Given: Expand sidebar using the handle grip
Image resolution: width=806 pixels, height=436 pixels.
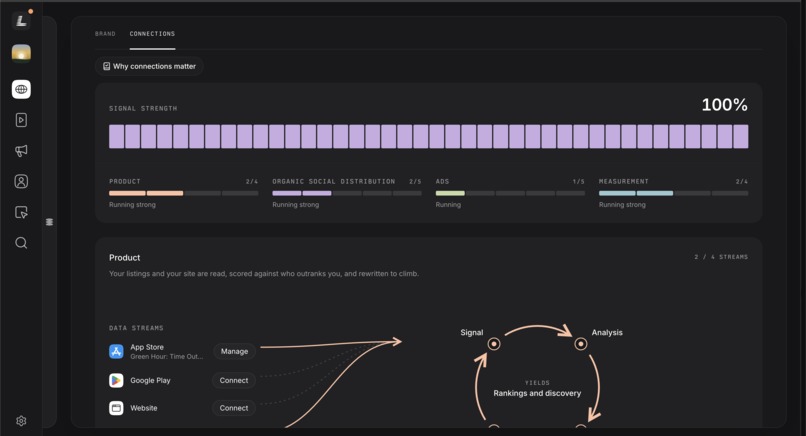Looking at the screenshot, I should click(x=49, y=222).
